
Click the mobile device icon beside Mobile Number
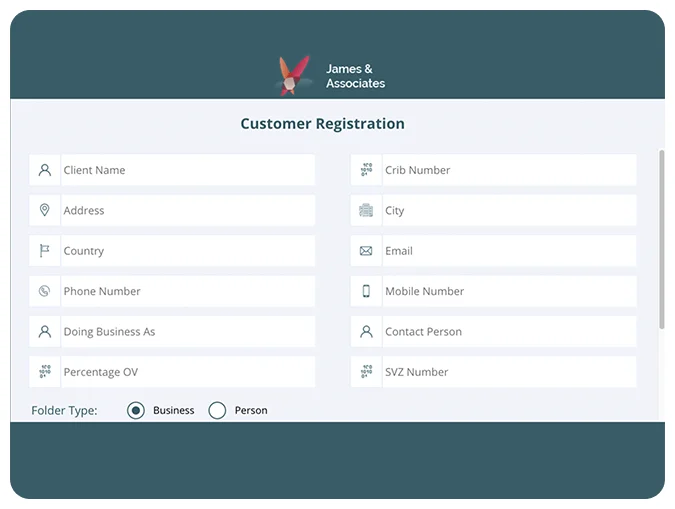(x=366, y=291)
